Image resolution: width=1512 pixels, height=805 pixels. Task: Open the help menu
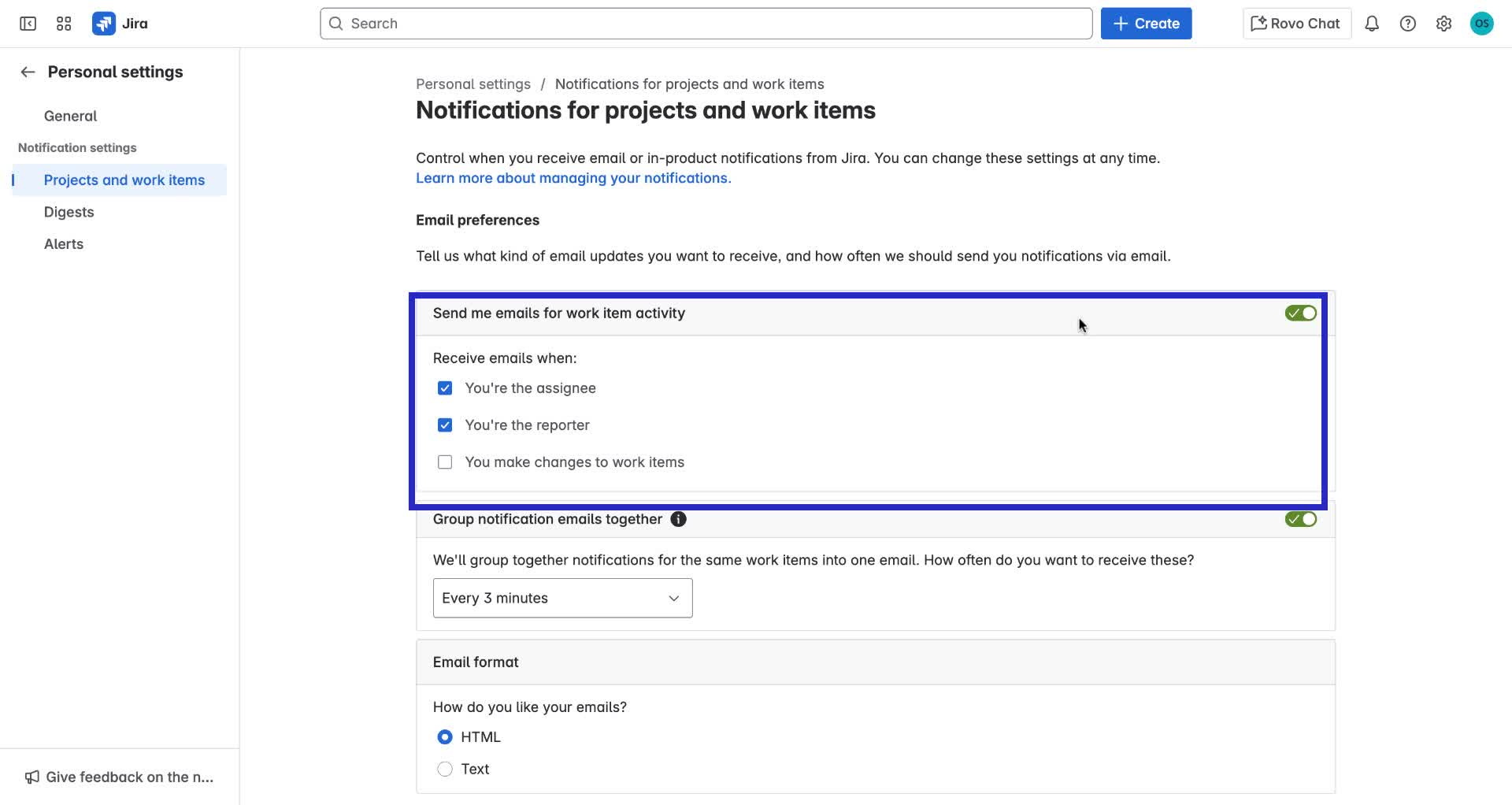pos(1408,23)
